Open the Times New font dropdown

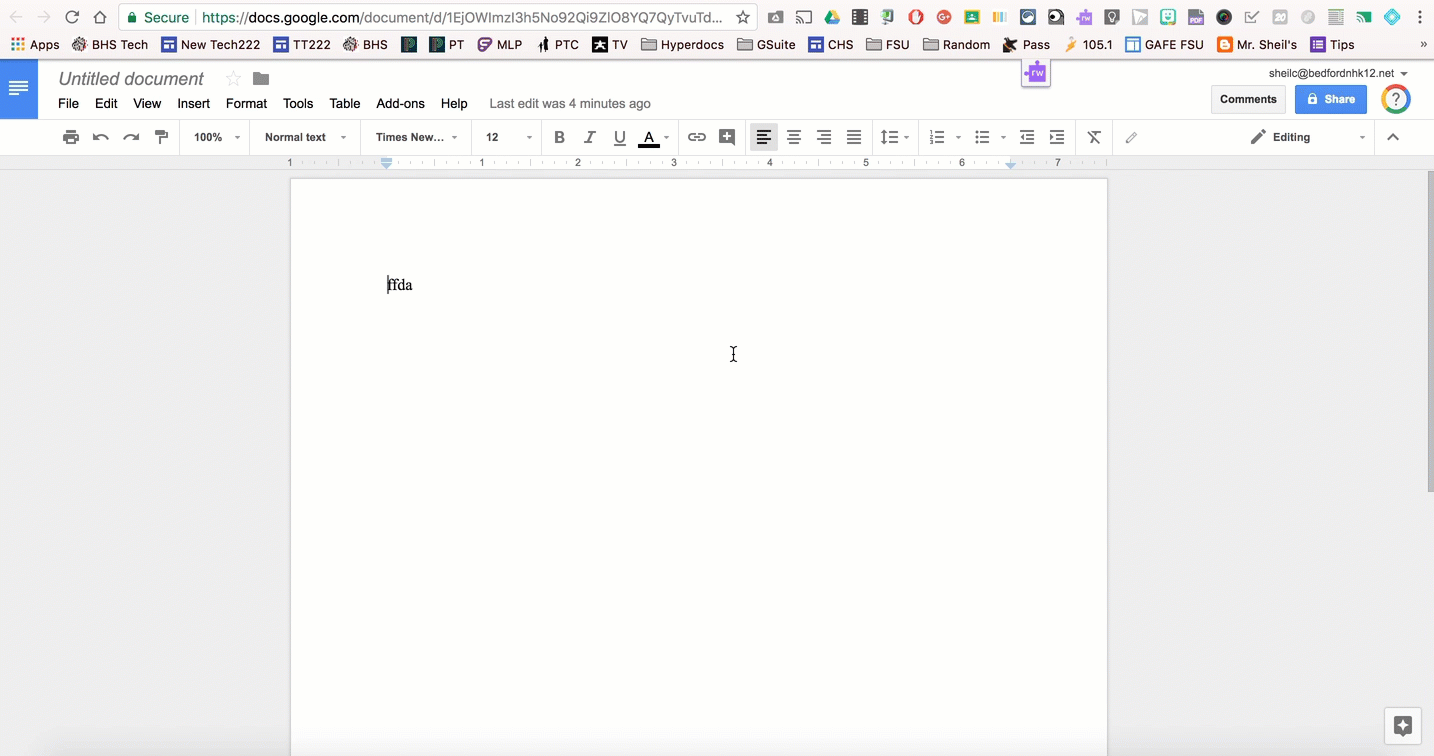416,137
